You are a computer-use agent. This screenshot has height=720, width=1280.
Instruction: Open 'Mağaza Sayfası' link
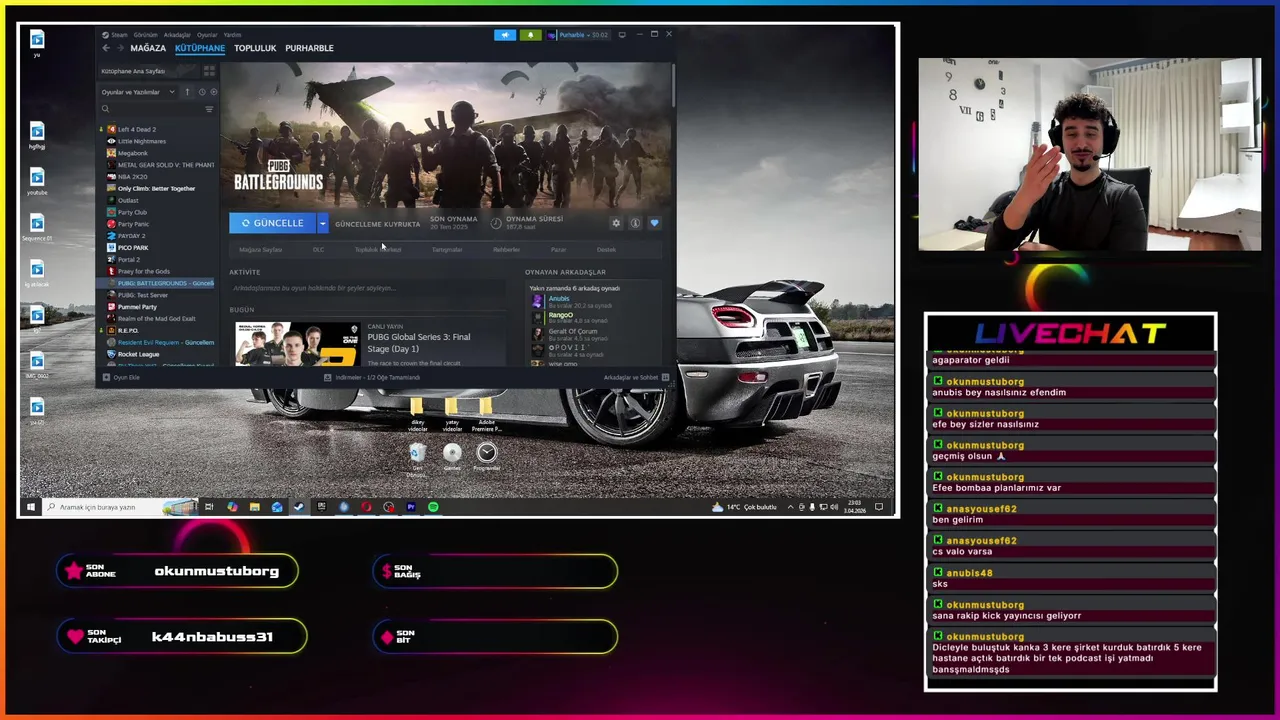[x=260, y=250]
